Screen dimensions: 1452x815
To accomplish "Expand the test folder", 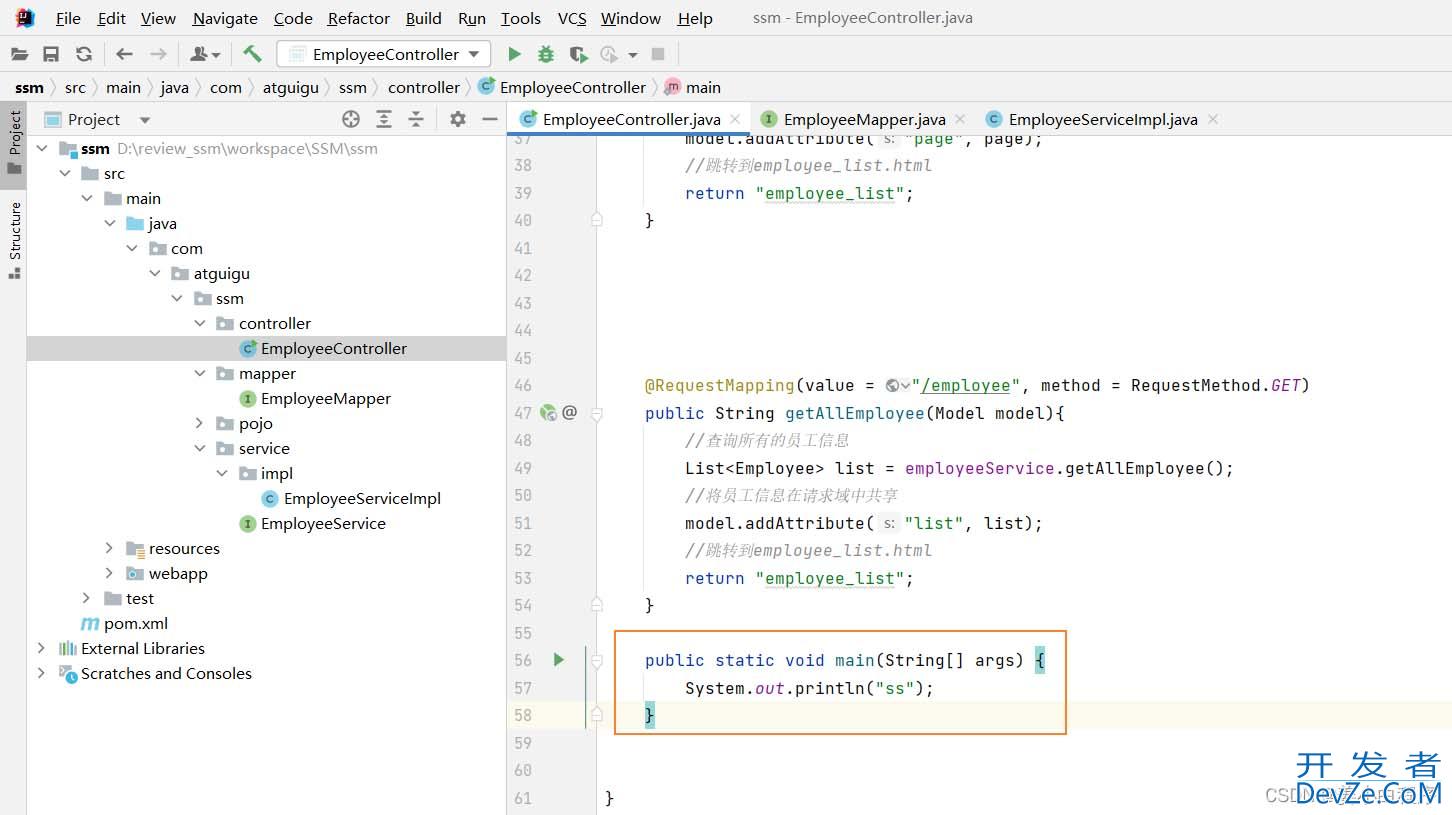I will point(87,598).
